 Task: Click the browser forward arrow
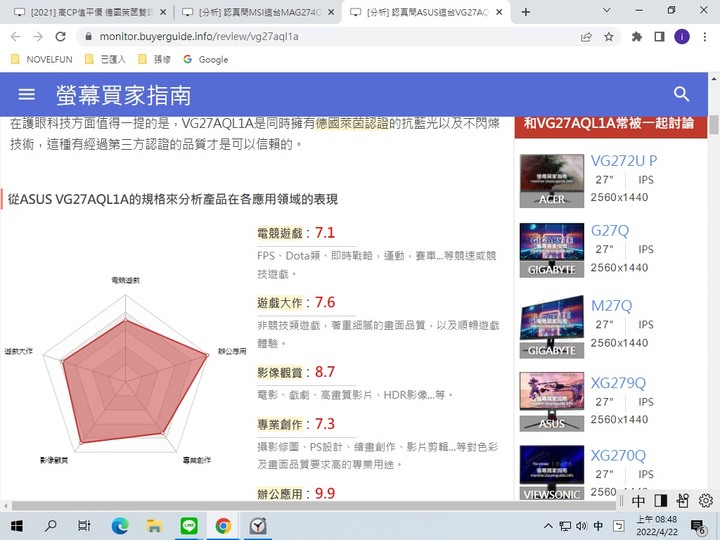click(x=38, y=37)
